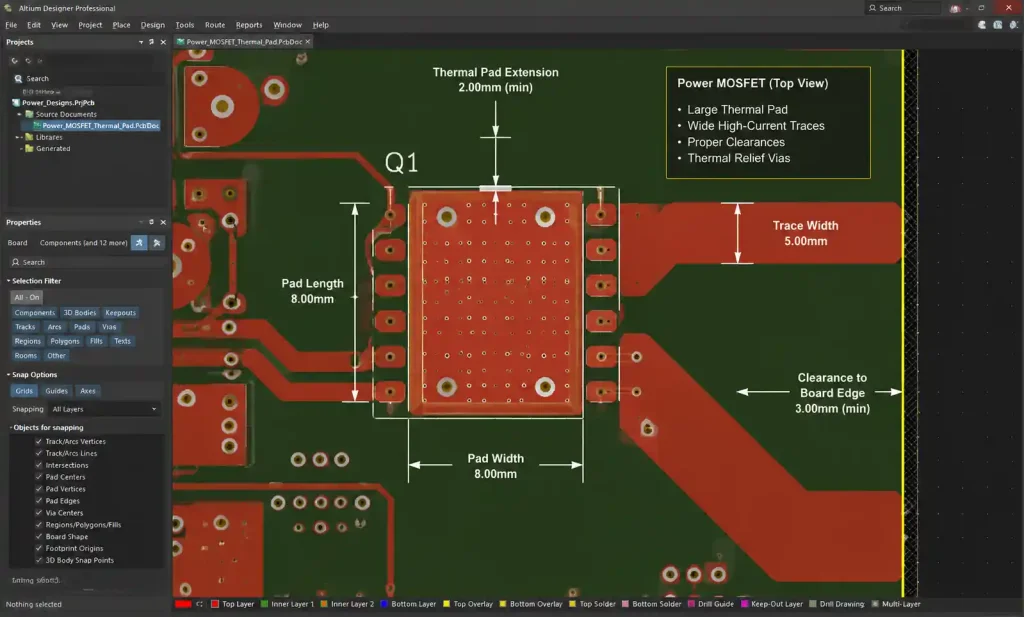The width and height of the screenshot is (1024, 617).
Task: Close the Projects panel
Action: 163,42
